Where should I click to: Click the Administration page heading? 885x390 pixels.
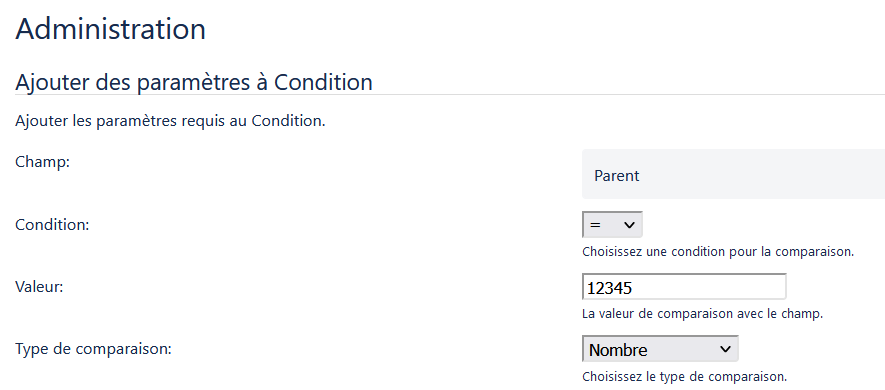click(x=111, y=28)
